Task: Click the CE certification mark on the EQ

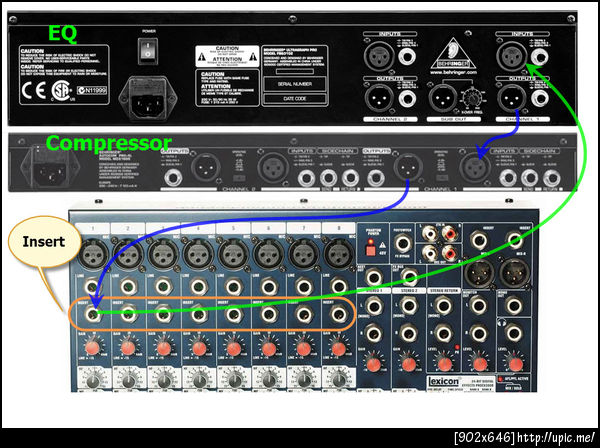Action: 34,91
